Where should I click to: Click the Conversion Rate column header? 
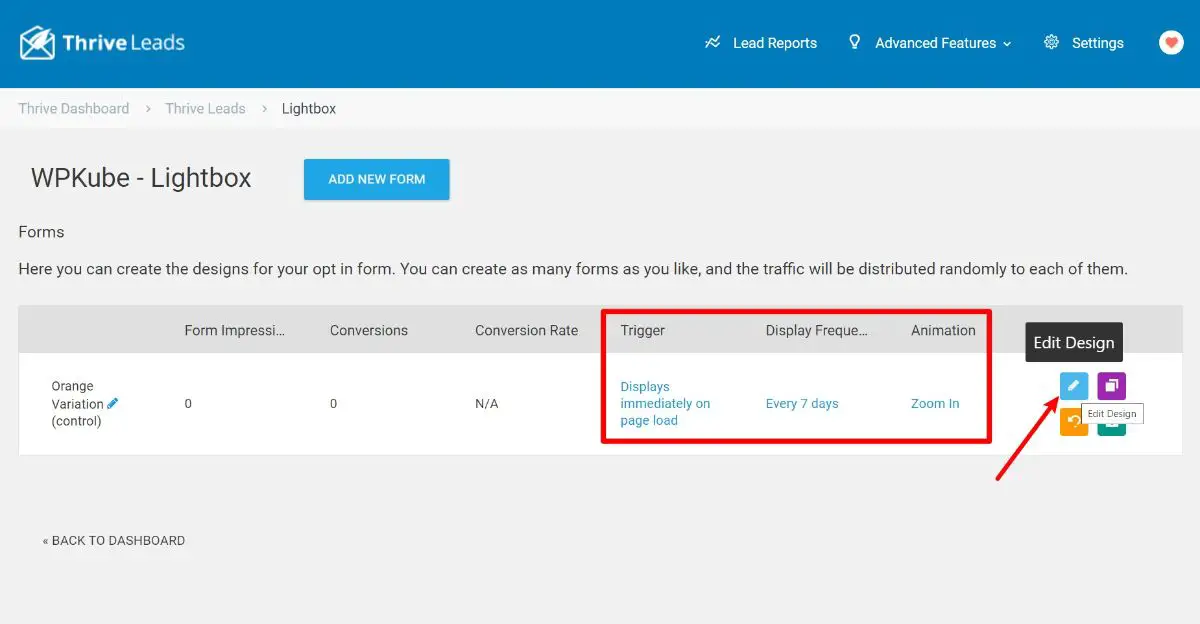[527, 330]
